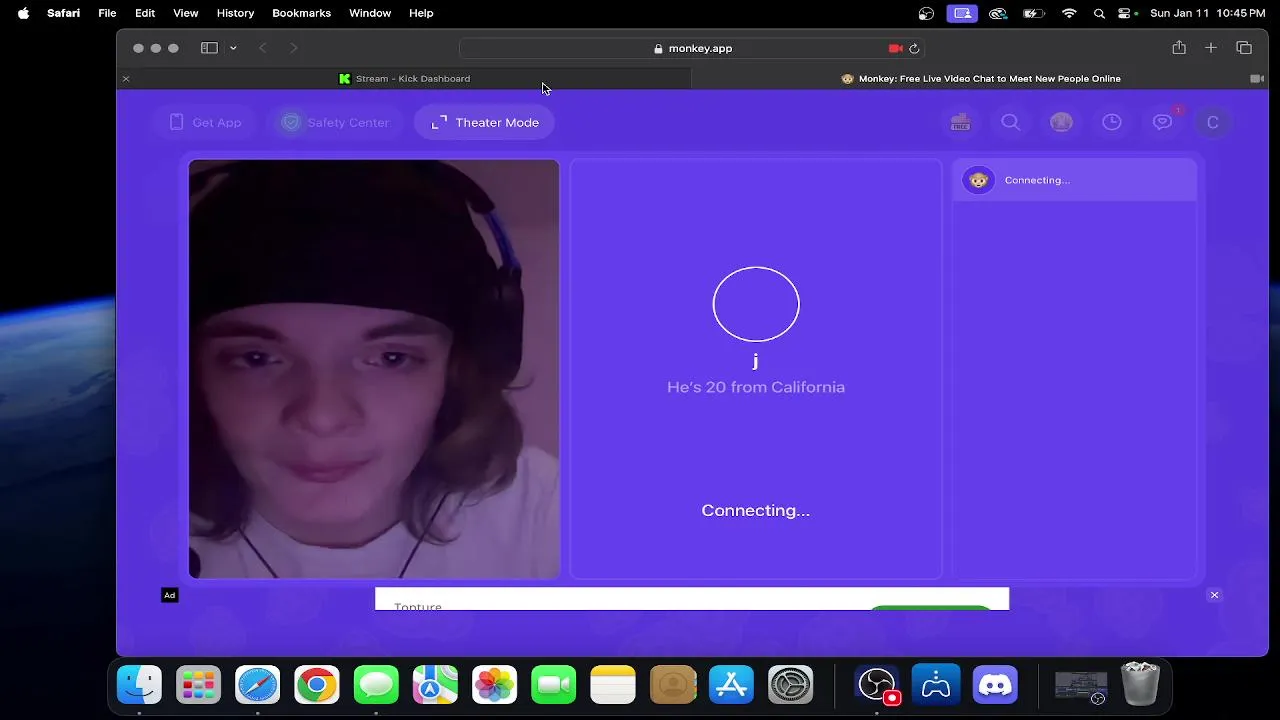Open the Edit menu
The width and height of the screenshot is (1280, 720).
[145, 13]
